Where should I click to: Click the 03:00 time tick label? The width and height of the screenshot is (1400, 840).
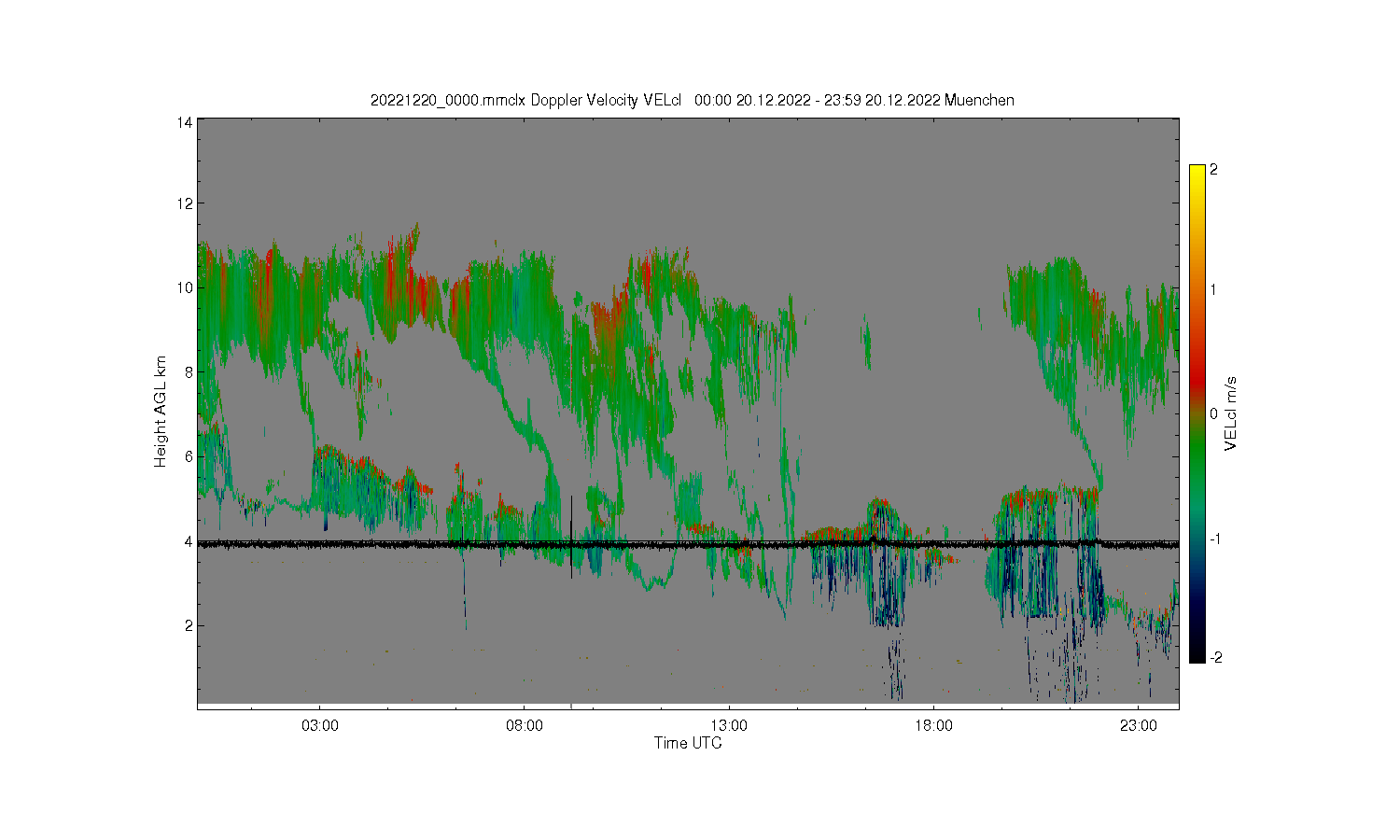(320, 725)
